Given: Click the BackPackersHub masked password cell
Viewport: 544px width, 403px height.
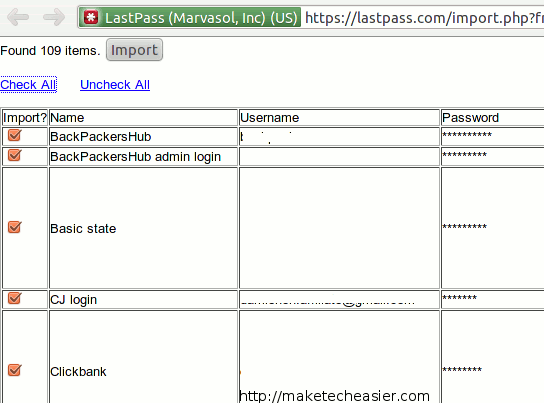Looking at the screenshot, I should point(493,137).
